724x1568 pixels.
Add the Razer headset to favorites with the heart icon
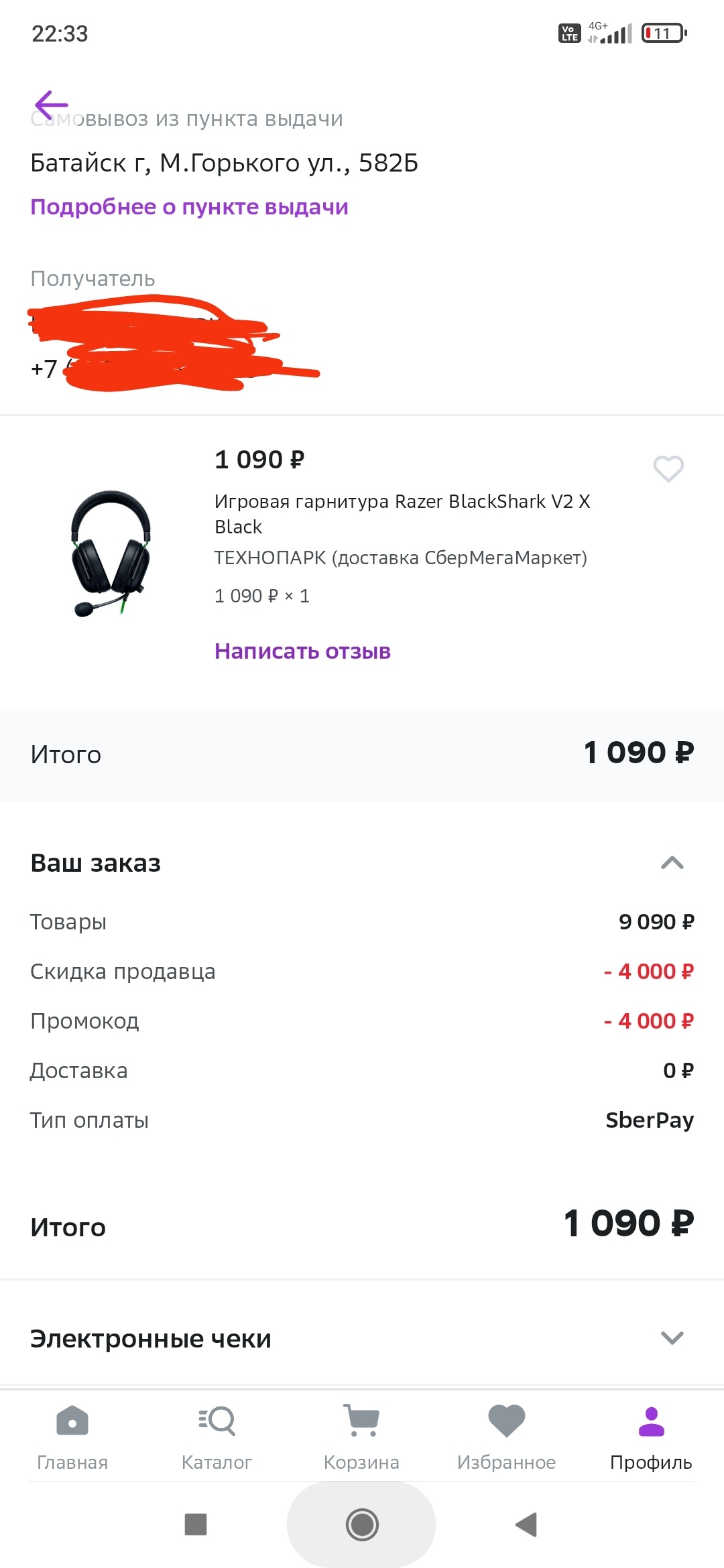pyautogui.click(x=668, y=468)
